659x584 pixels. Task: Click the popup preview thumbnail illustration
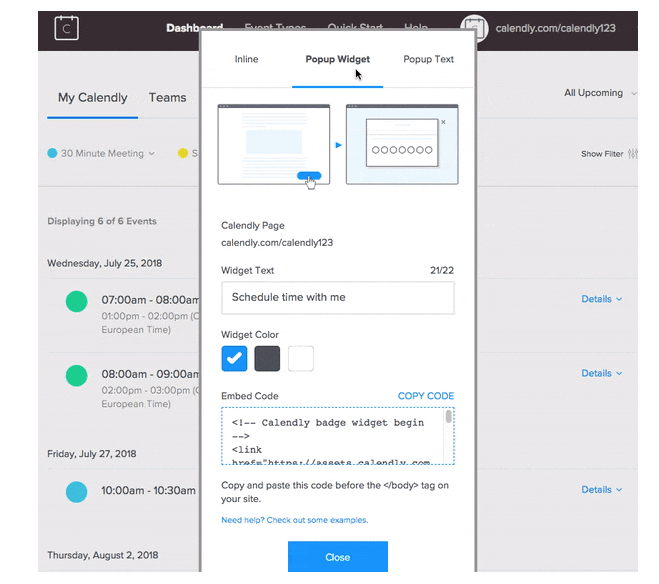(x=402, y=145)
